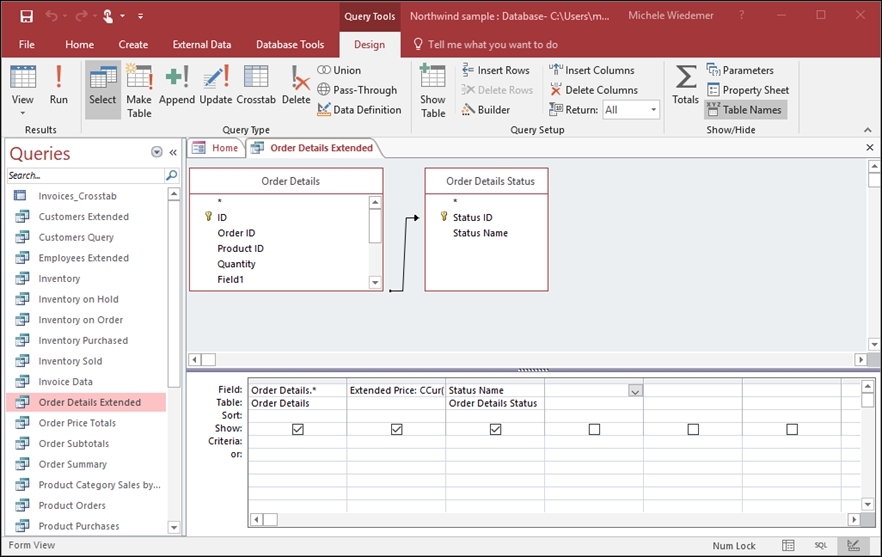Choose the Make Table query type
Viewport: 882px width, 557px height.
[139, 91]
